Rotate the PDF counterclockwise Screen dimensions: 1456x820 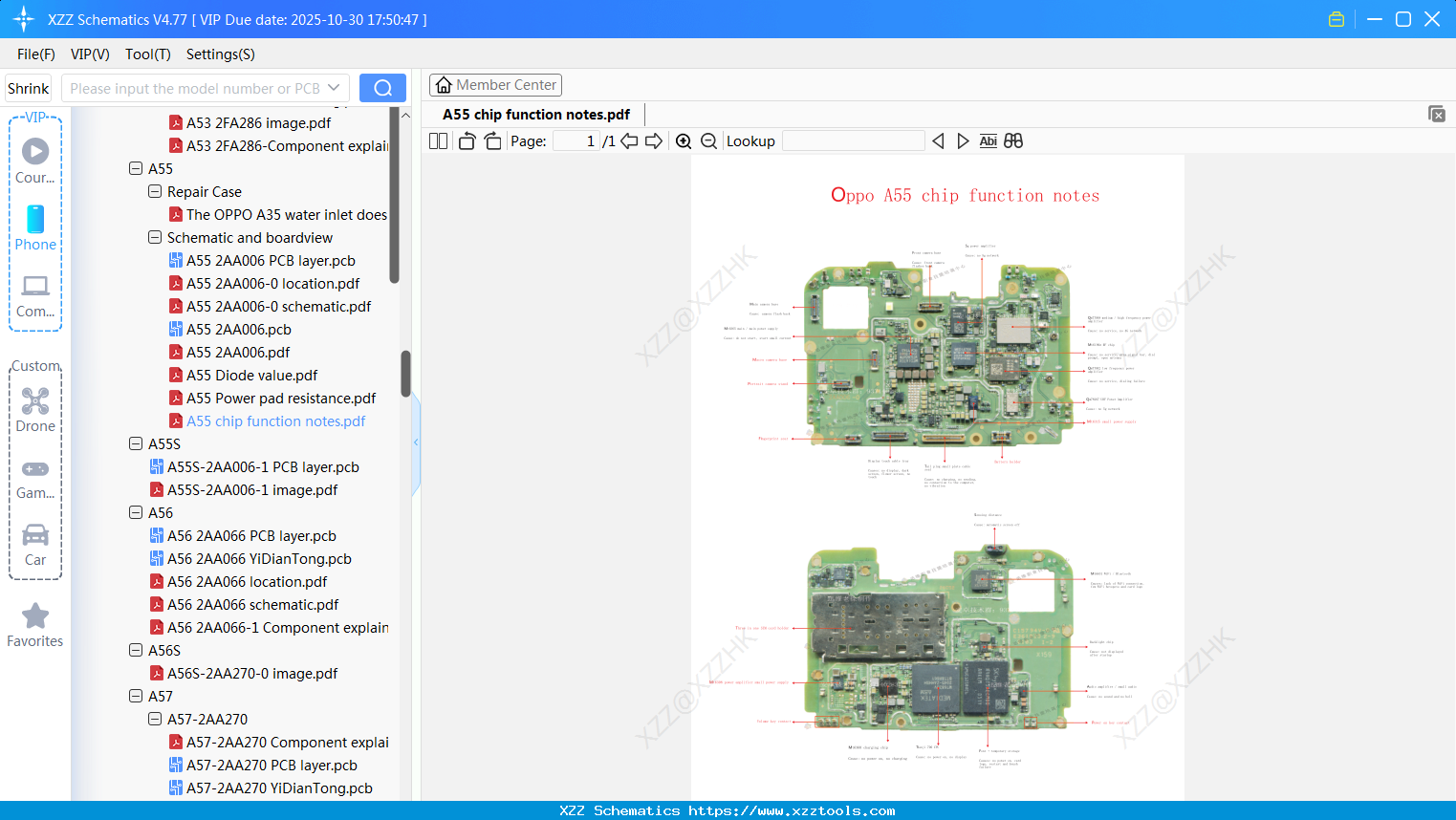pos(466,140)
